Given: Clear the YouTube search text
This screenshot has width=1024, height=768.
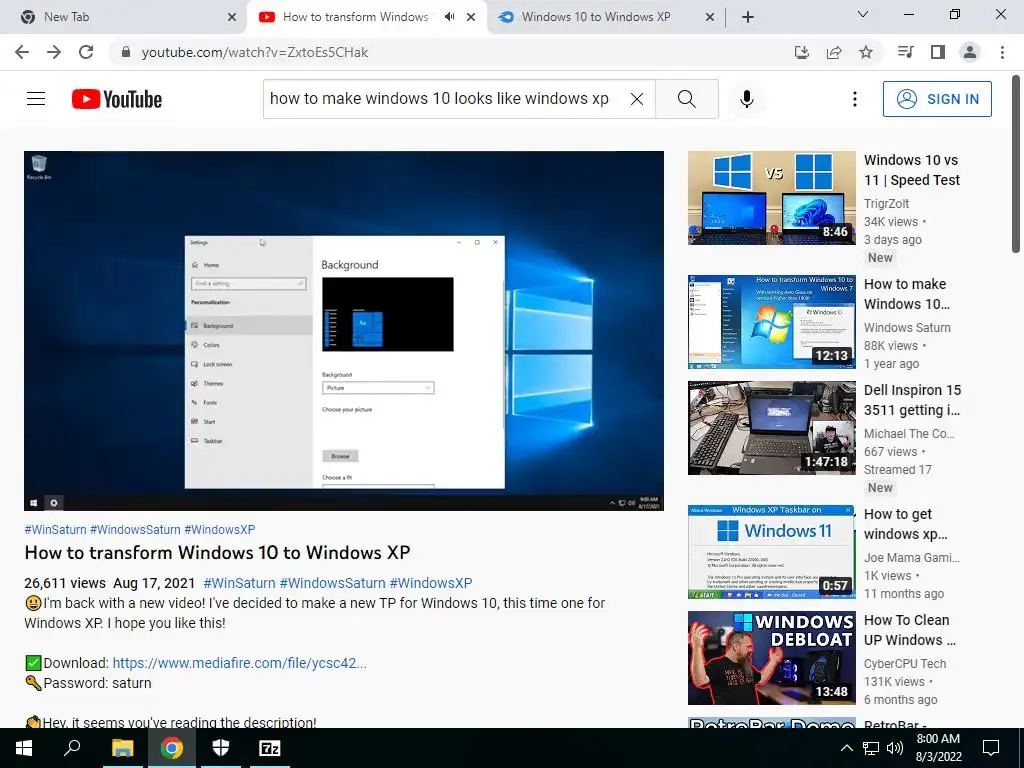Looking at the screenshot, I should click(x=637, y=99).
